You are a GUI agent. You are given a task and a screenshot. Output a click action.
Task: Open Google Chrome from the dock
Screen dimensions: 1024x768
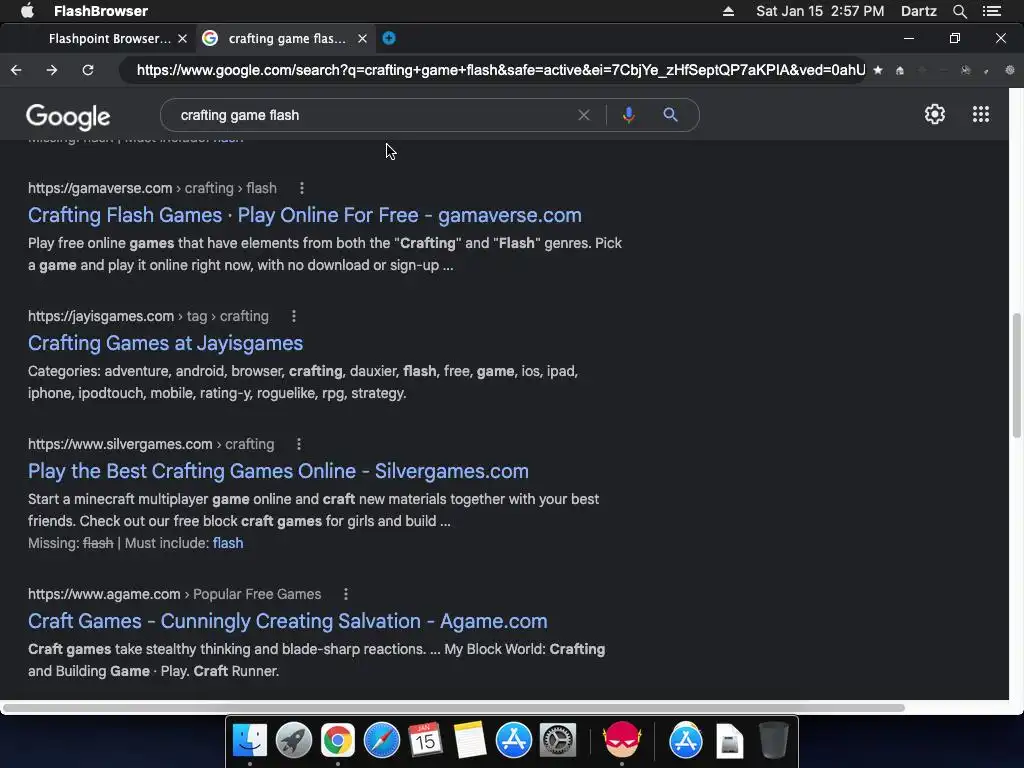337,740
